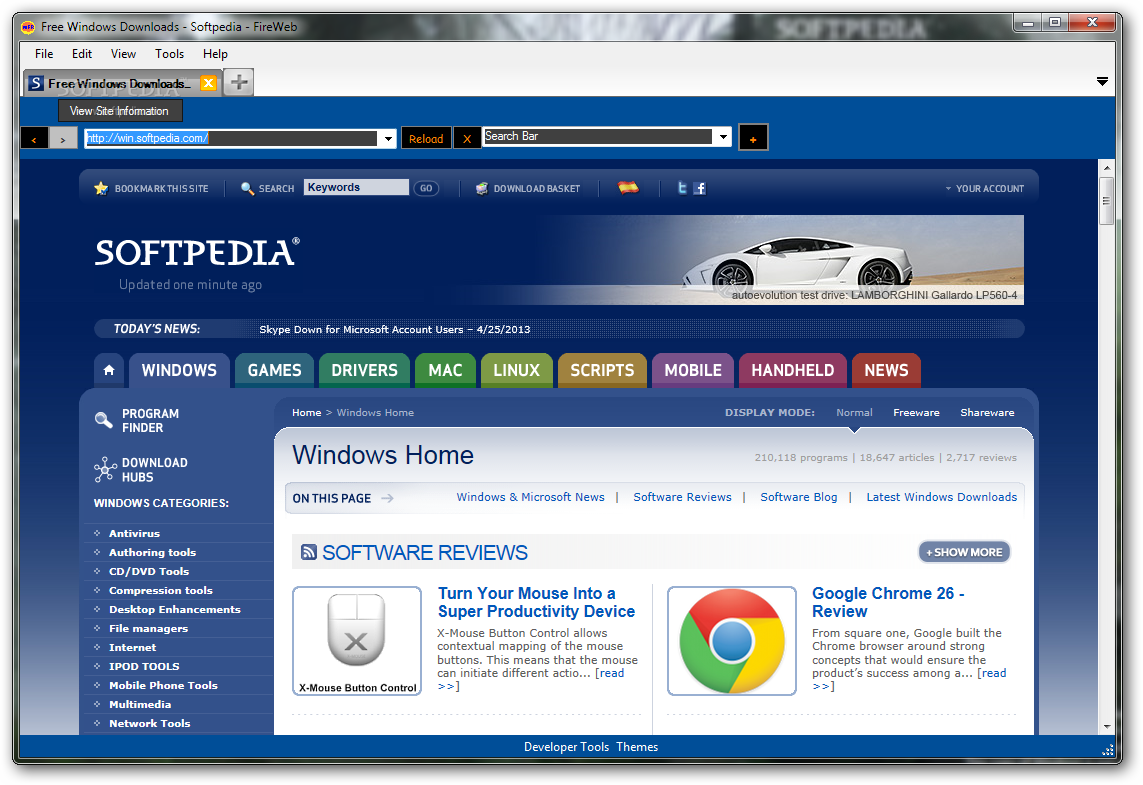Open the Compression tools category

click(161, 590)
